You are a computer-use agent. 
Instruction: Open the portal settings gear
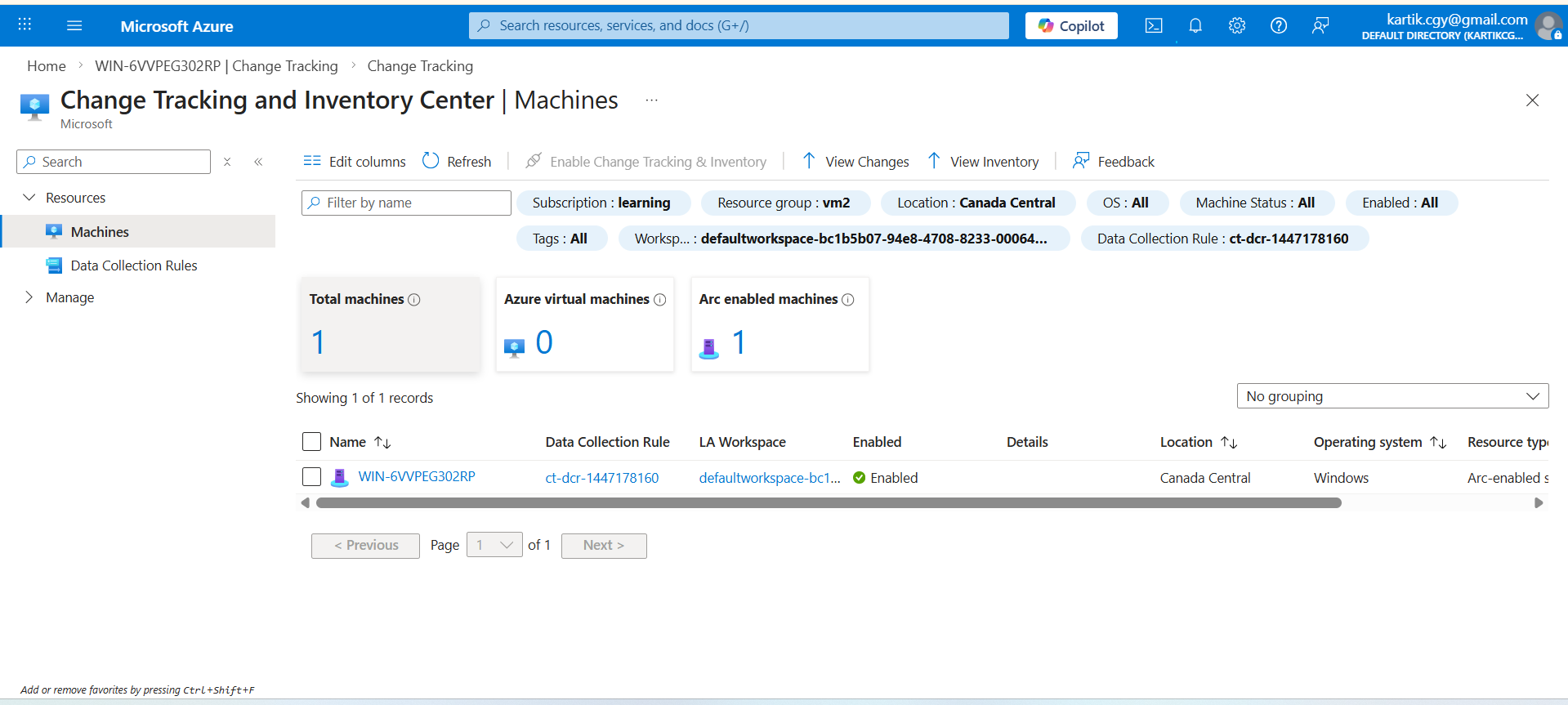pyautogui.click(x=1237, y=25)
